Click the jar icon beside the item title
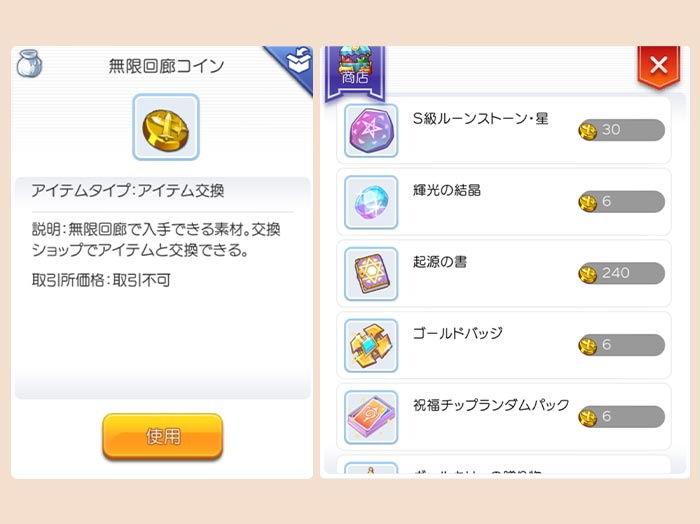 (x=29, y=64)
